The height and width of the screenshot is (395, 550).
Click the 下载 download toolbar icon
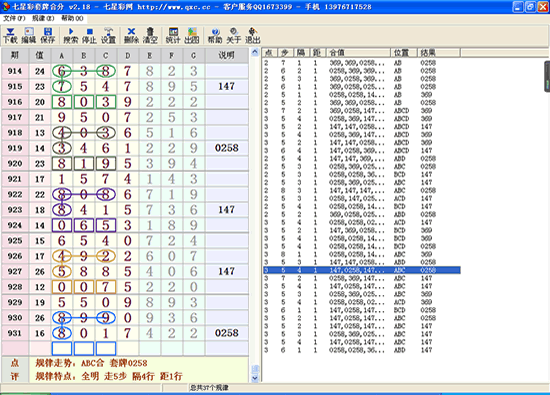pos(10,36)
